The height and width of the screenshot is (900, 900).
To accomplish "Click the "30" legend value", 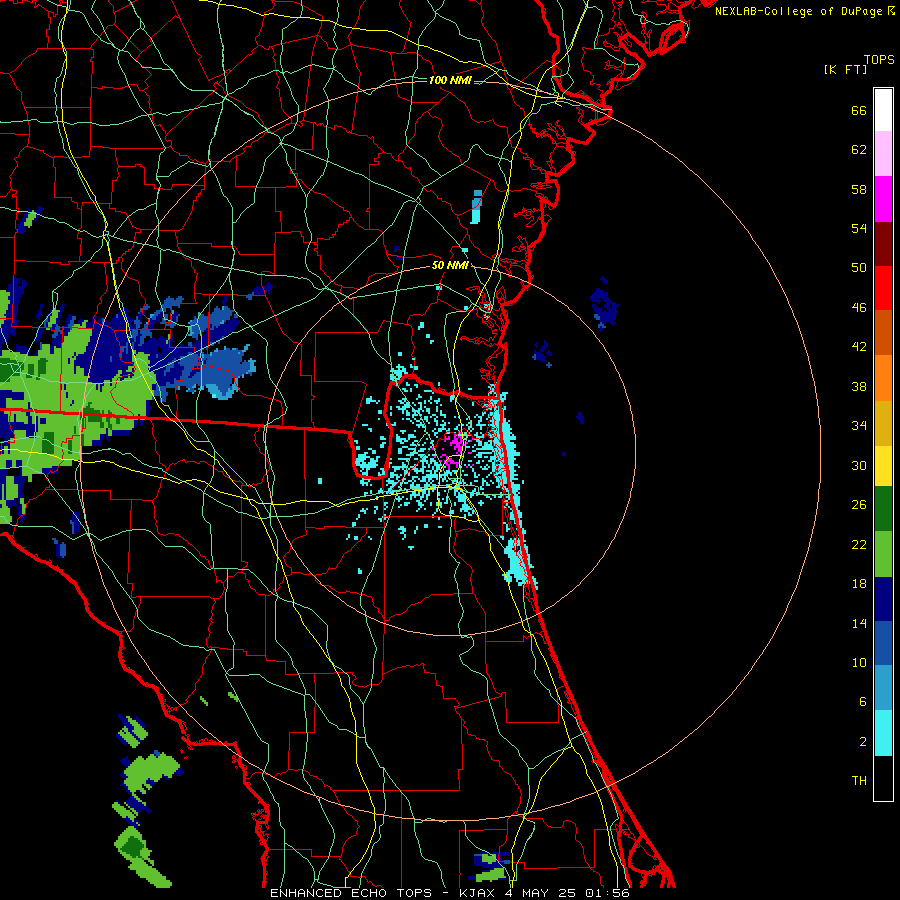I will (859, 465).
